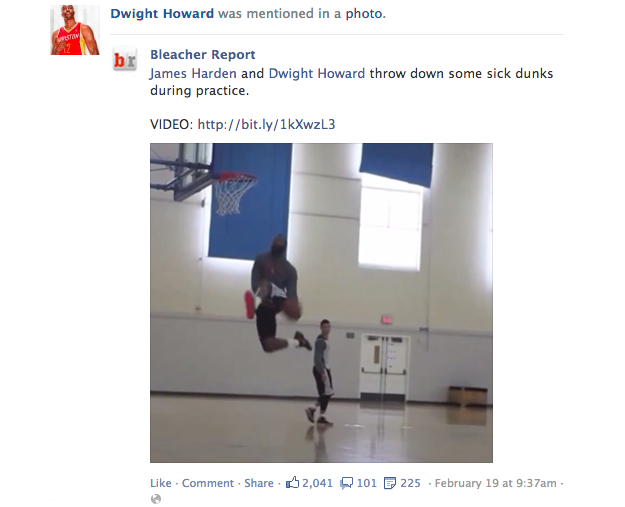The image size is (625, 507).
Task: Comment on the Bleacher Report post
Action: point(208,483)
